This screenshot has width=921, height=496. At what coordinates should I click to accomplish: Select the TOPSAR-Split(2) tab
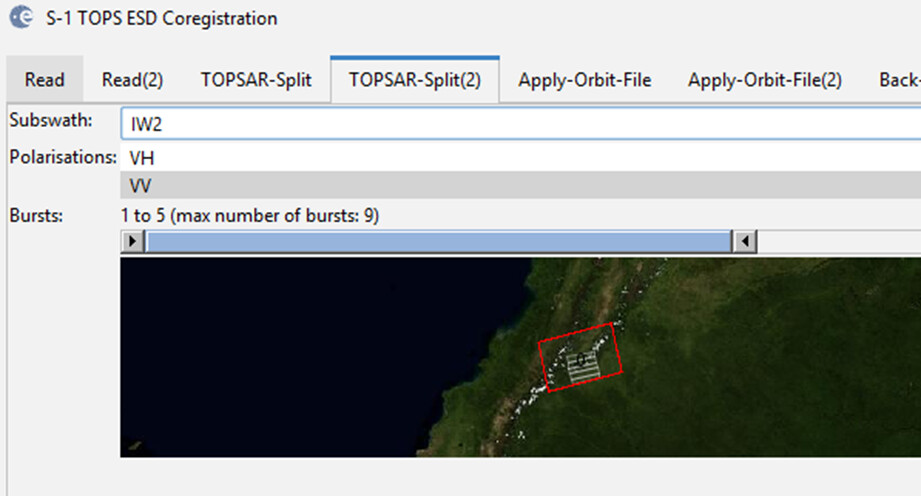coord(414,80)
